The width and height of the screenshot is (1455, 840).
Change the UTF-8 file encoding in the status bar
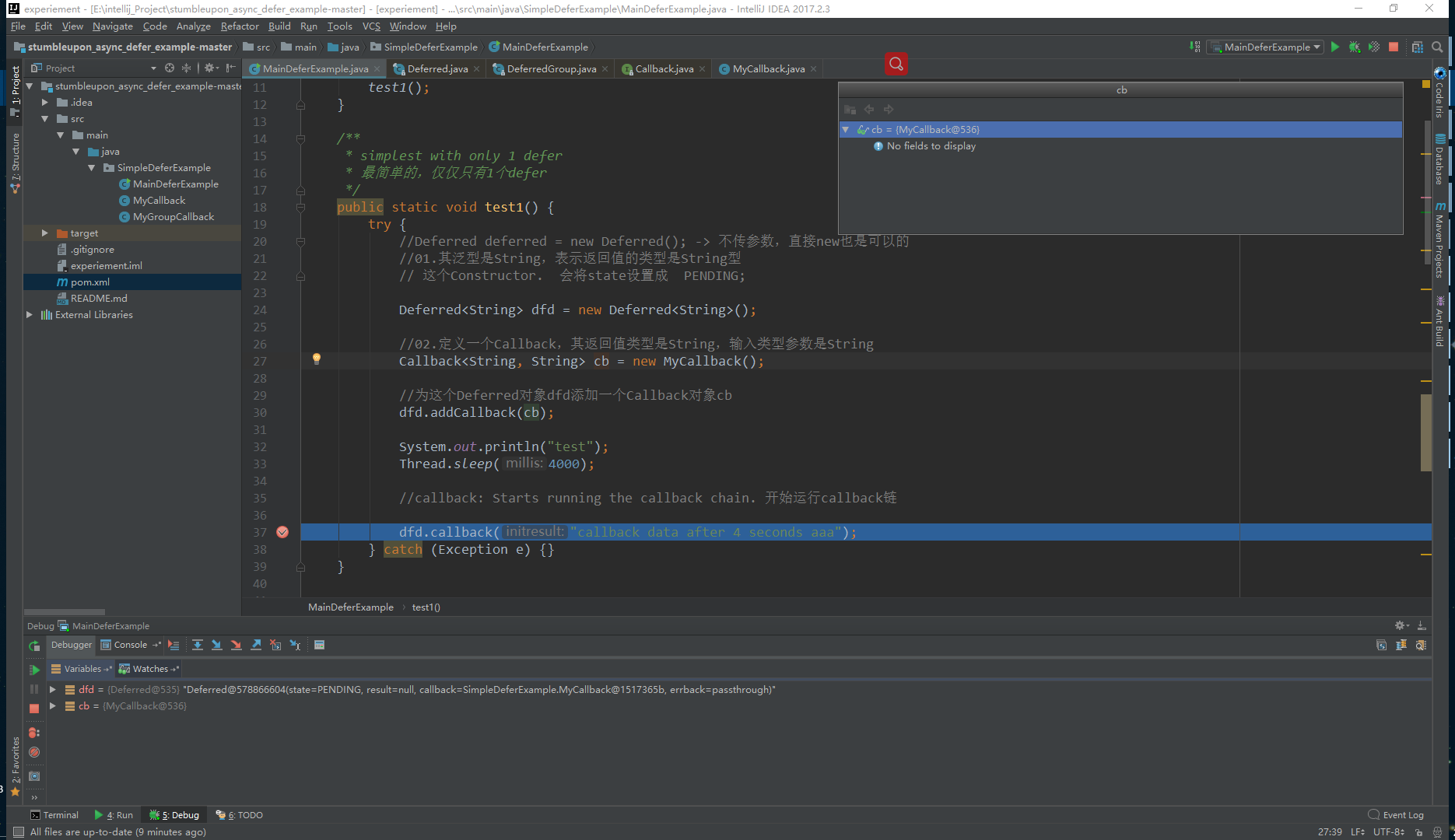point(1389,832)
